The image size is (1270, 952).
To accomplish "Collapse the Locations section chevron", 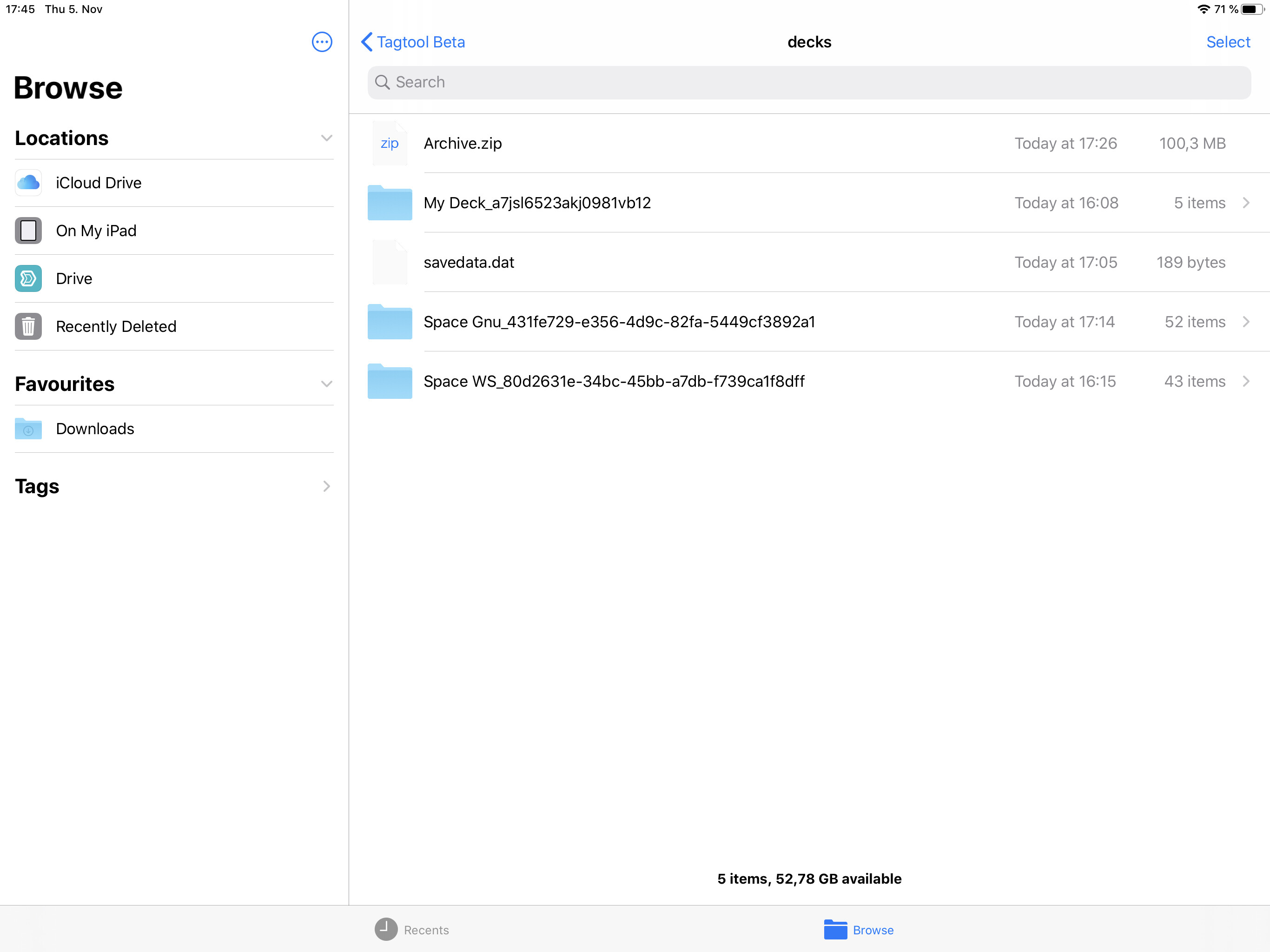I will 326,139.
